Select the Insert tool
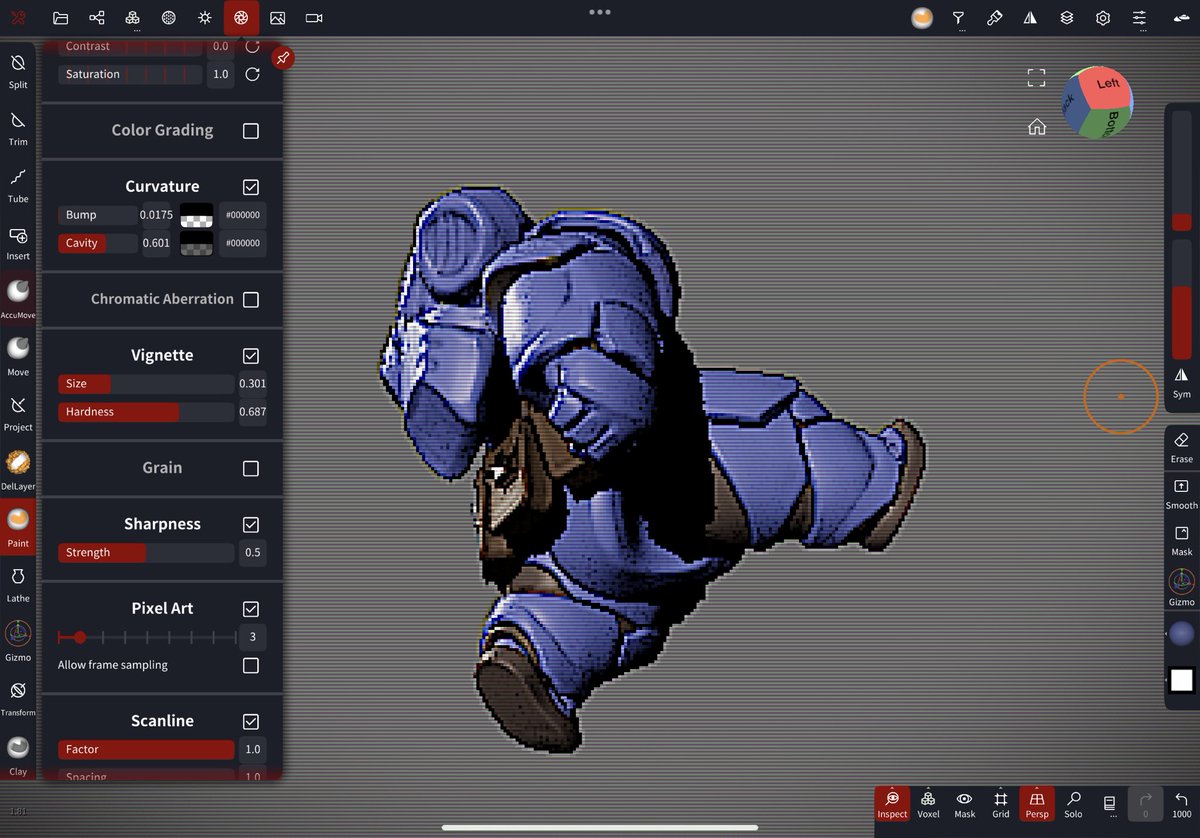 (x=18, y=242)
